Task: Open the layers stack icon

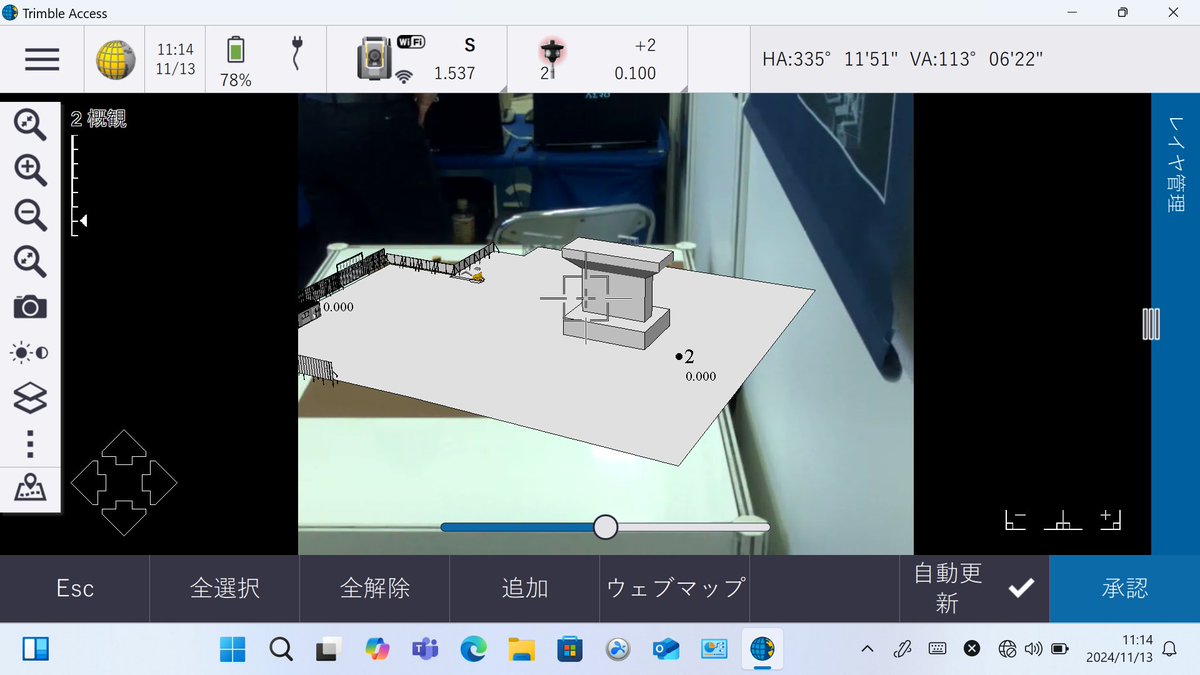Action: click(x=30, y=398)
